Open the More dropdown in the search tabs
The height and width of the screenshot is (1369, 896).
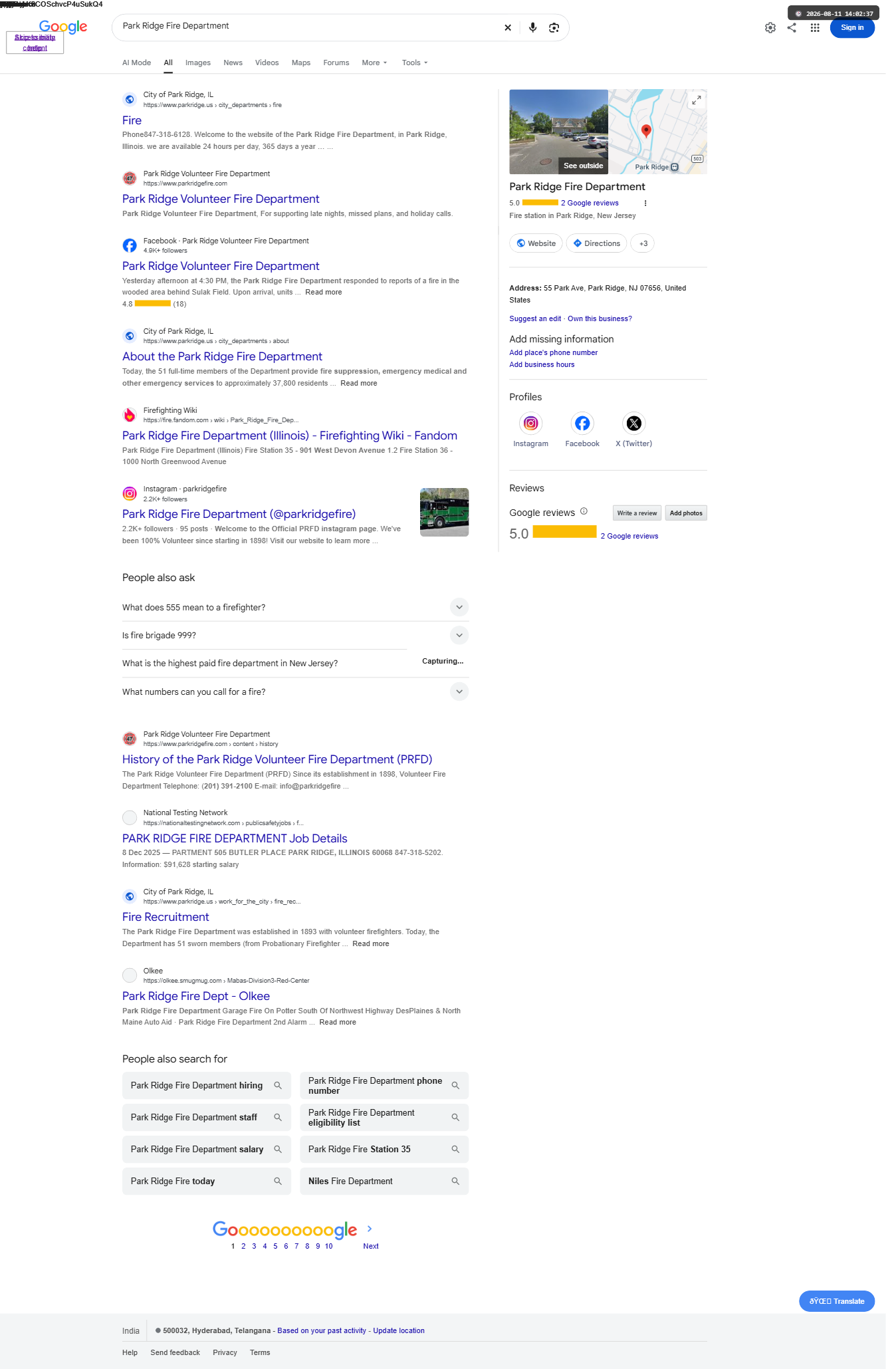tap(374, 62)
